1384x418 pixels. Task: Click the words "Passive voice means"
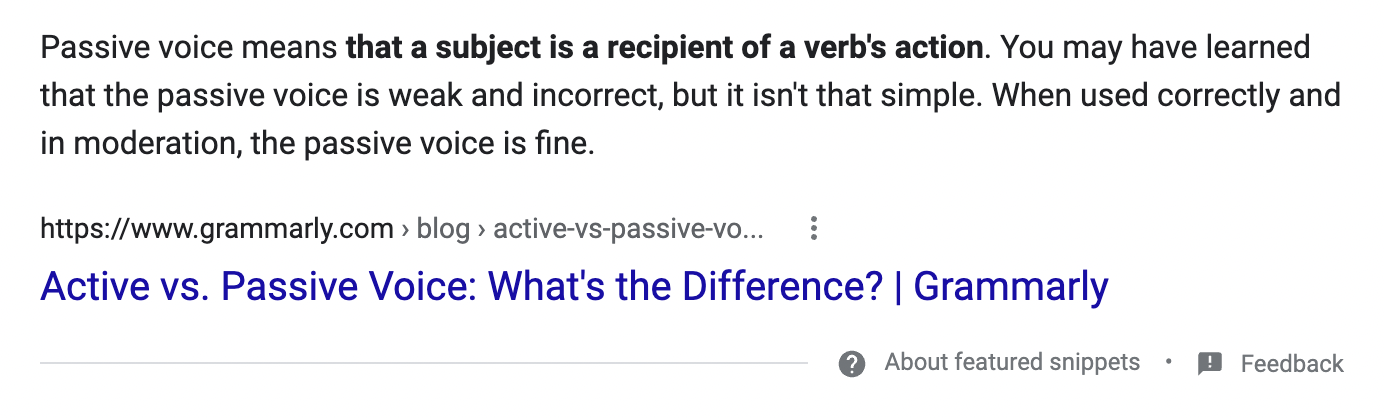pos(188,47)
